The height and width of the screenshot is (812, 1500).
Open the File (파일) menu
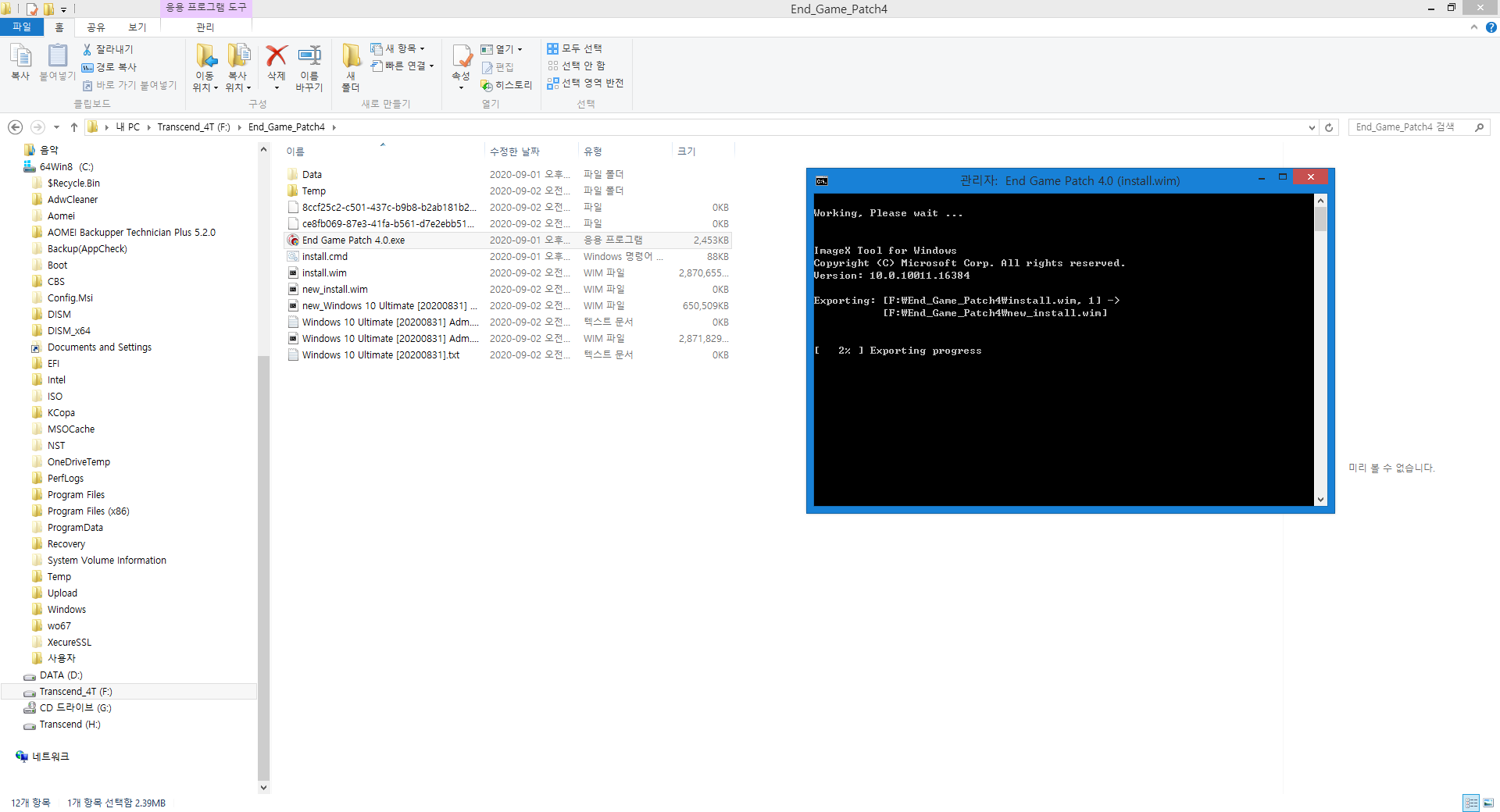22,27
